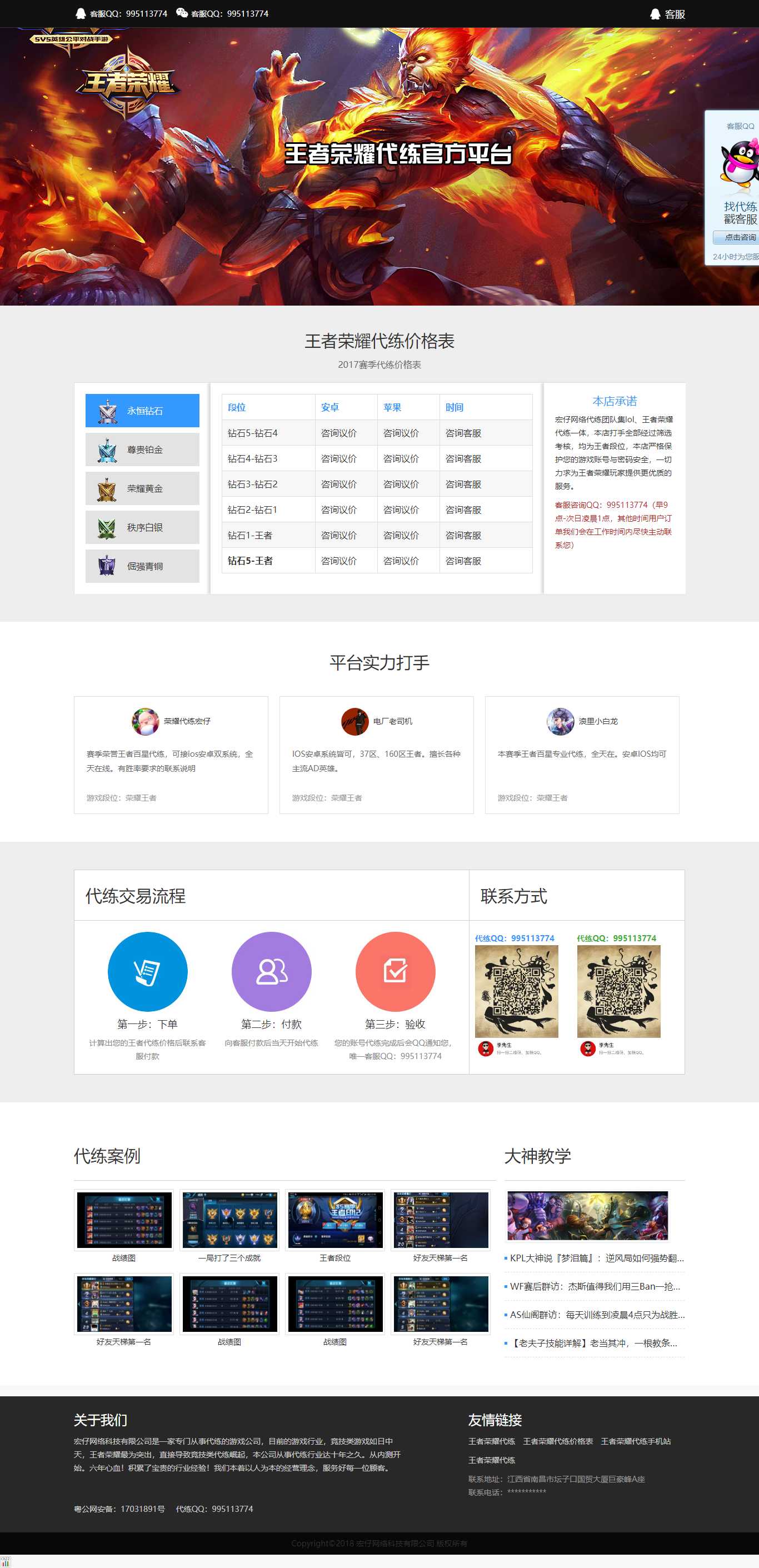Select the 荣耀黄金 rank tab

tap(142, 489)
